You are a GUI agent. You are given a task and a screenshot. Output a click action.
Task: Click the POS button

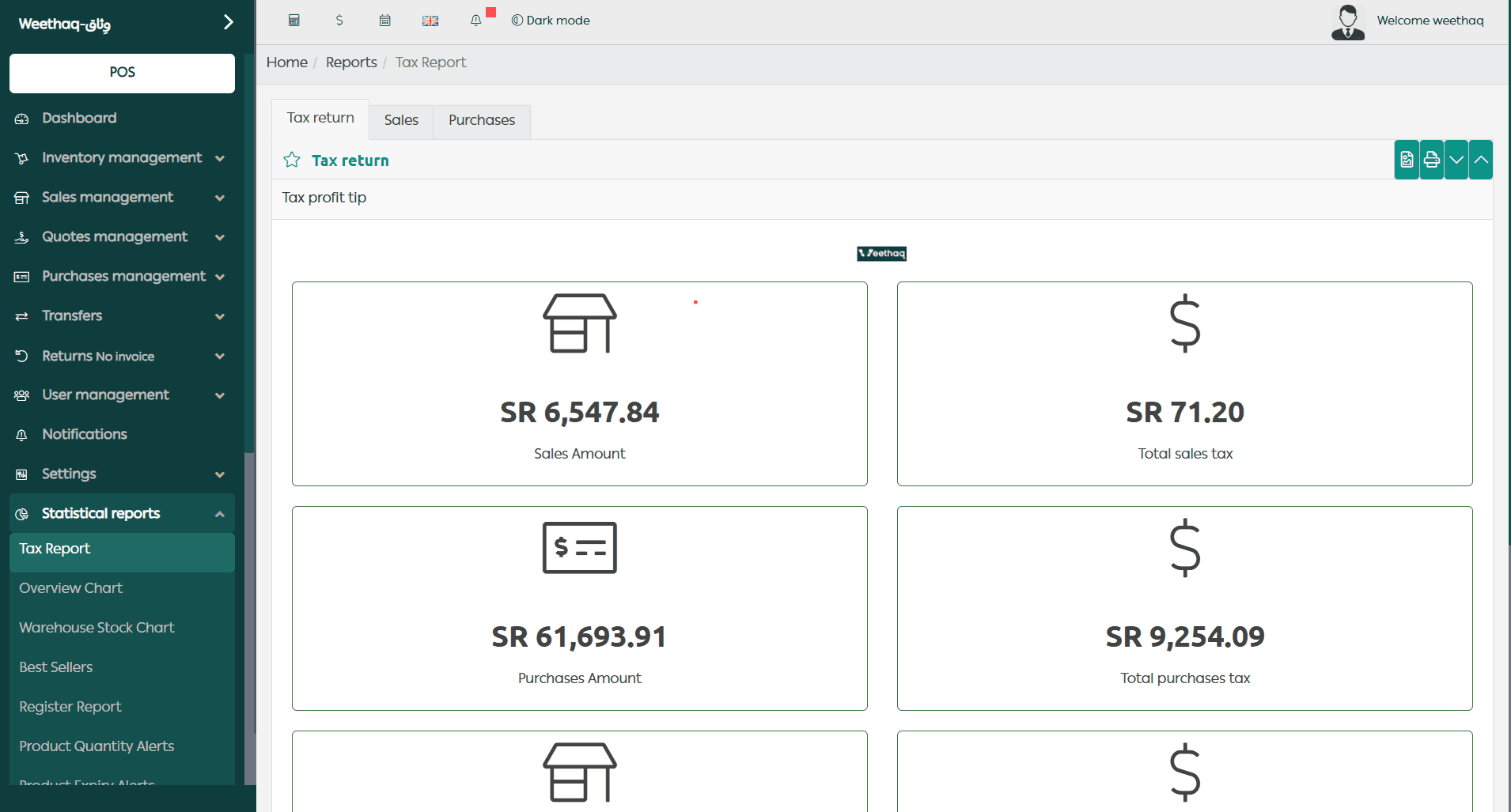122,73
